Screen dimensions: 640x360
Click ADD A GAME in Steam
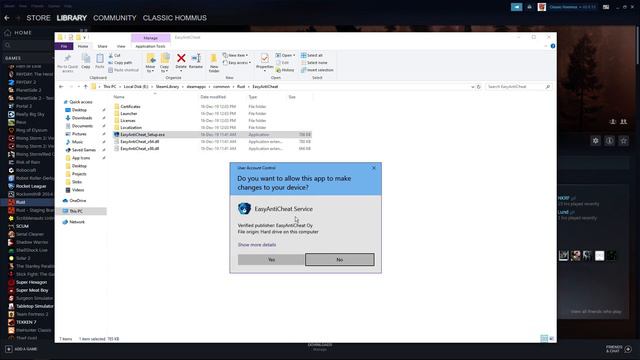pyautogui.click(x=21, y=349)
